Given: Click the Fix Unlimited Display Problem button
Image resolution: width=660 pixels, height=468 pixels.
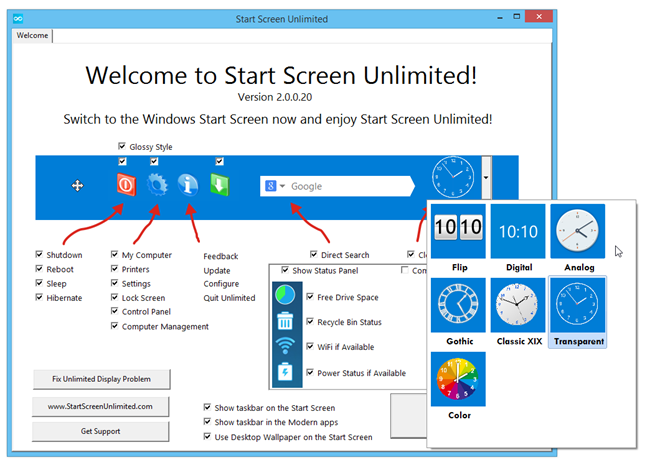Looking at the screenshot, I should pos(101,379).
